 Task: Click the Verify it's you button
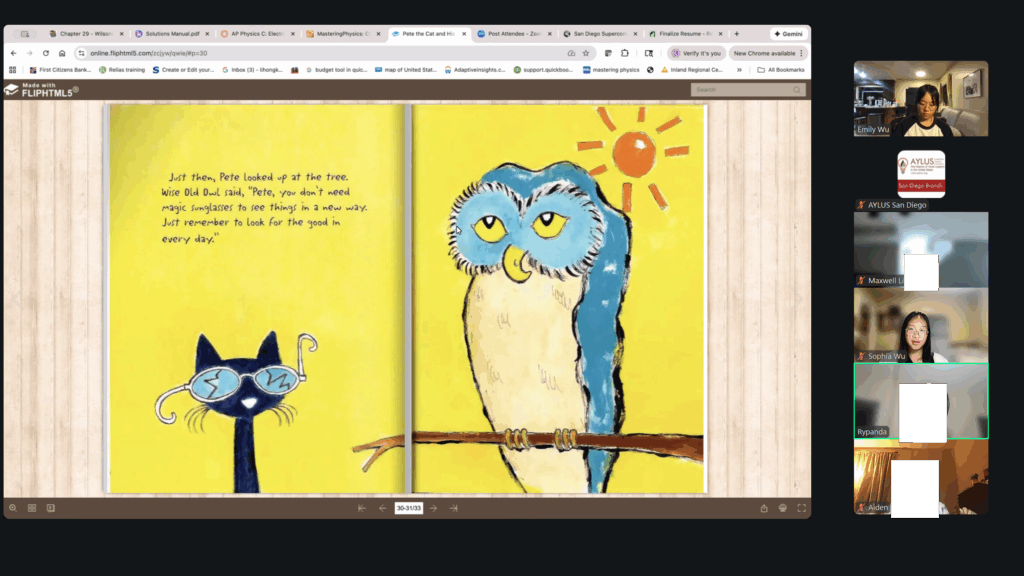(x=696, y=53)
